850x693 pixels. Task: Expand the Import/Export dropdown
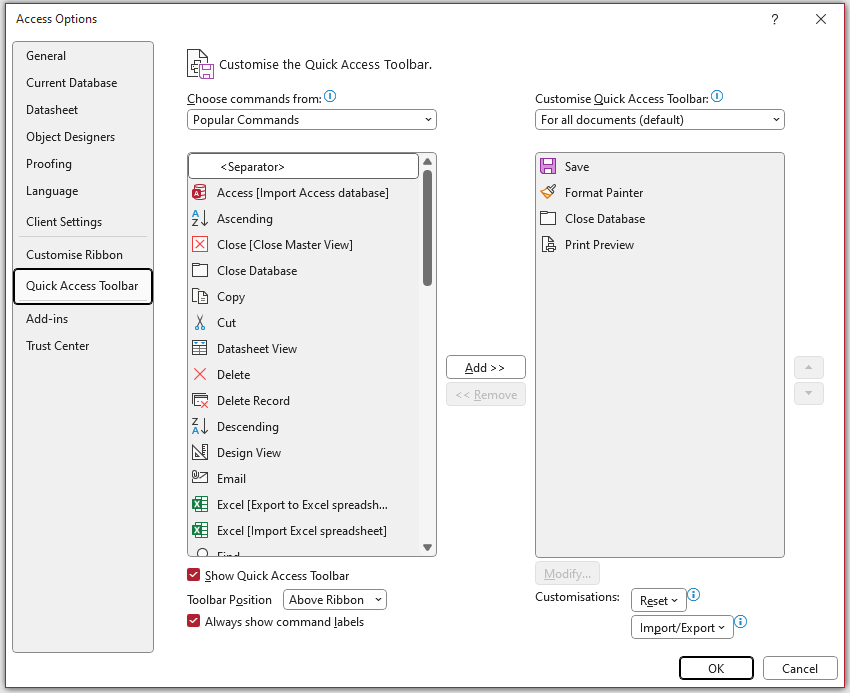coord(682,628)
